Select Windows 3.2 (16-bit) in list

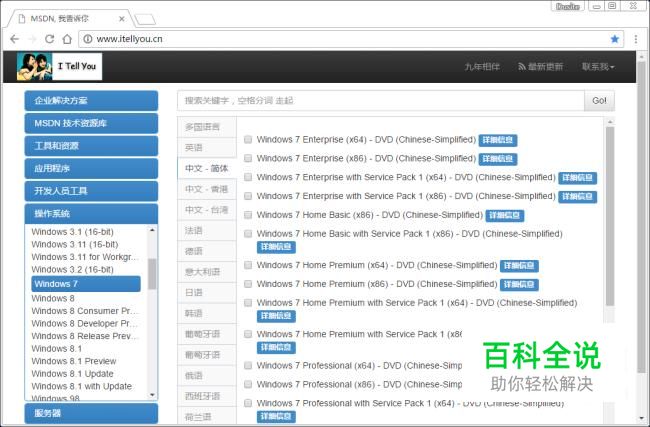(x=73, y=269)
